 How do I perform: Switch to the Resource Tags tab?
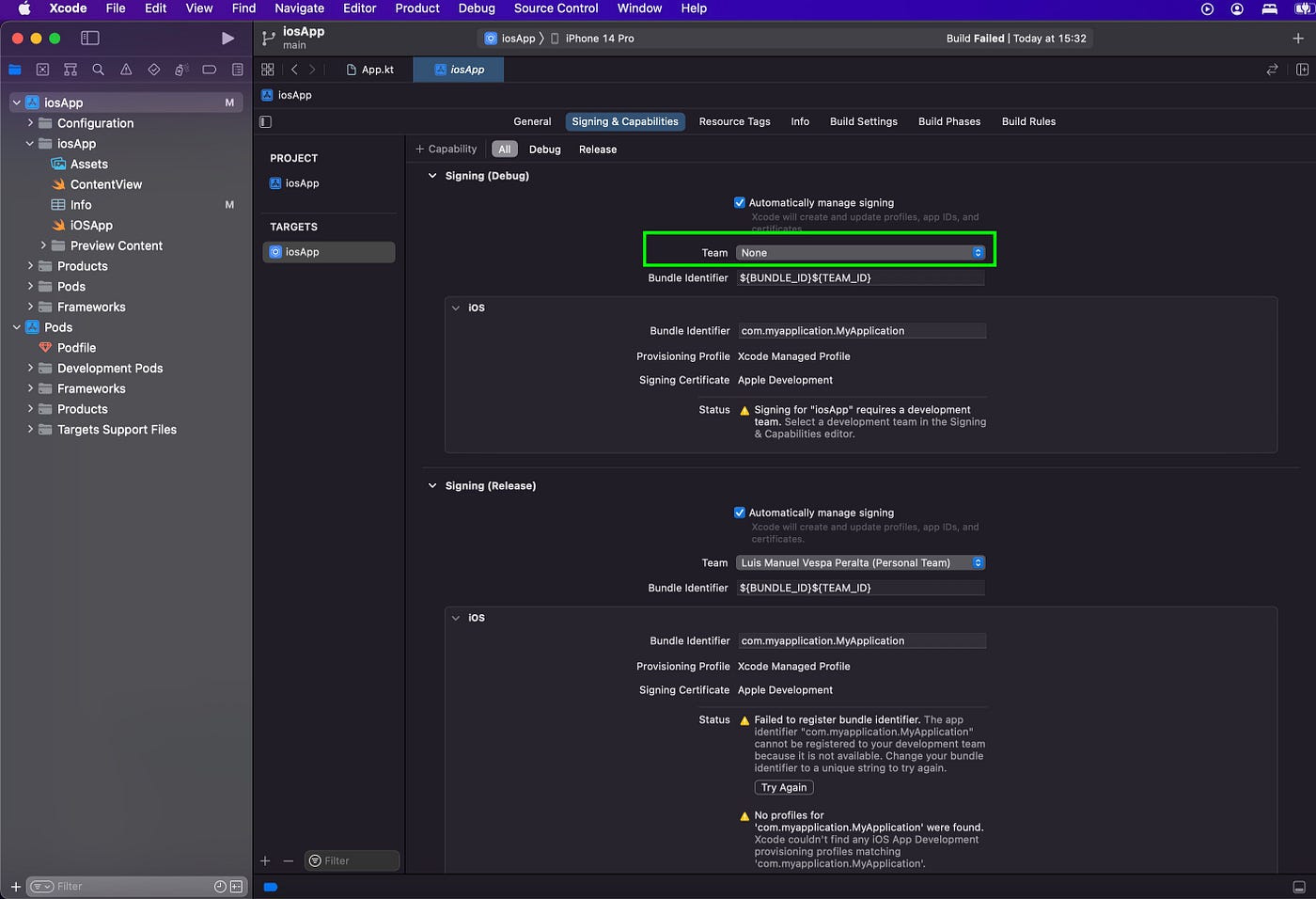pos(734,121)
